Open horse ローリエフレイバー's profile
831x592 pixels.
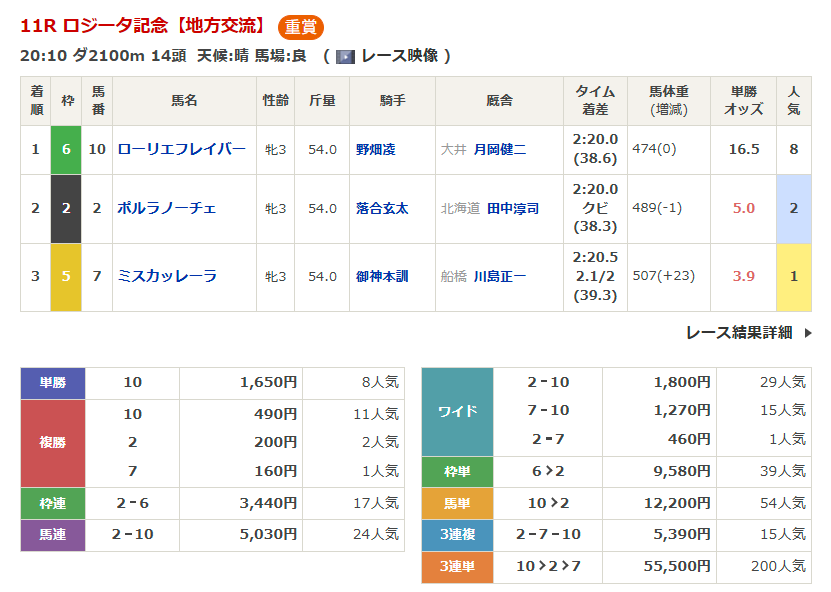(x=181, y=149)
